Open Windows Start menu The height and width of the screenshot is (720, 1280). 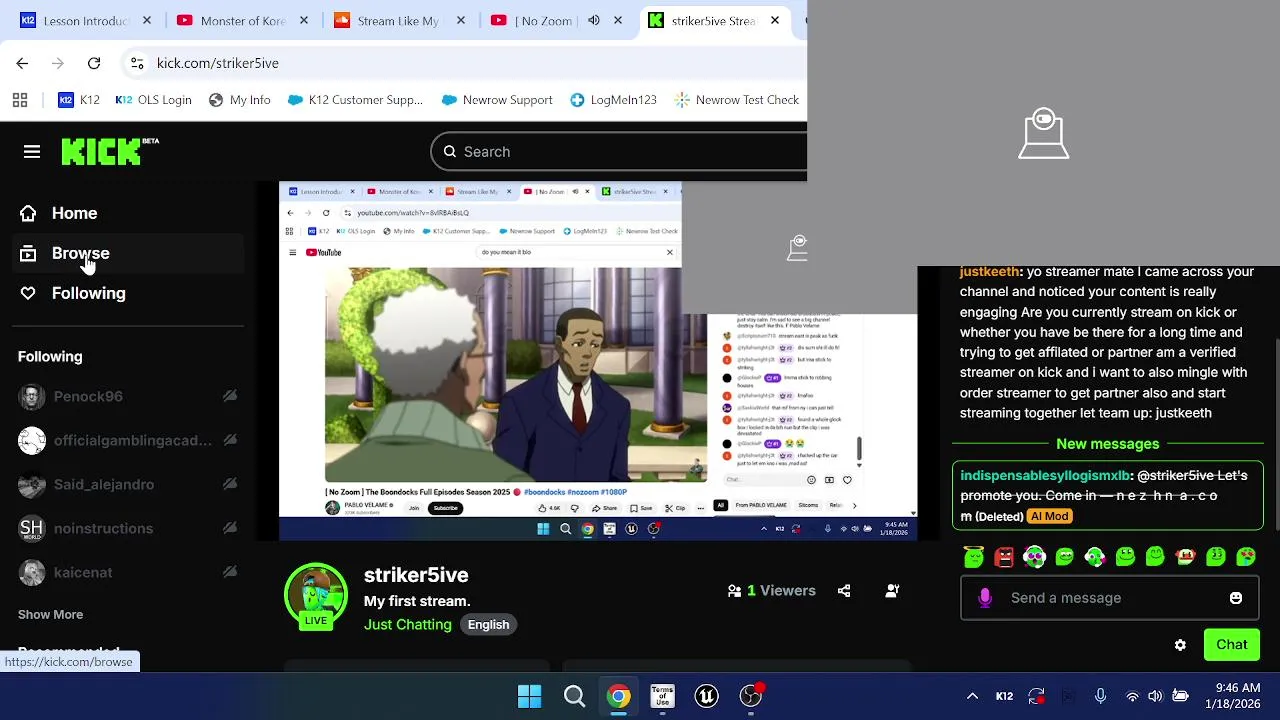[530, 696]
